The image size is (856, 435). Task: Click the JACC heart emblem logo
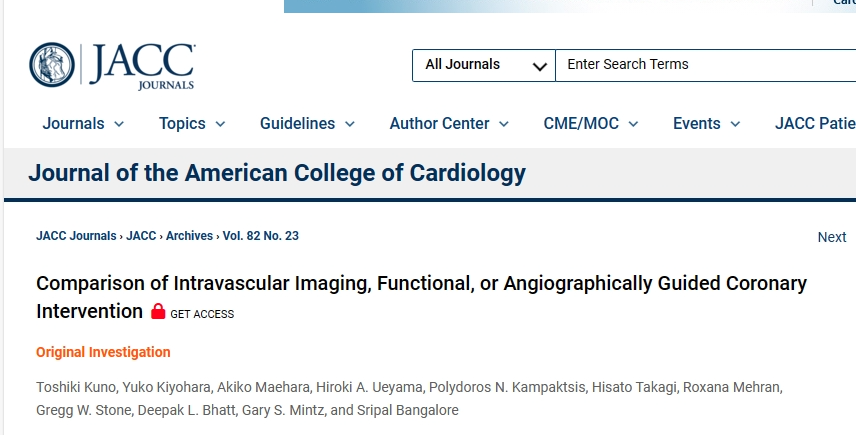pyautogui.click(x=52, y=65)
